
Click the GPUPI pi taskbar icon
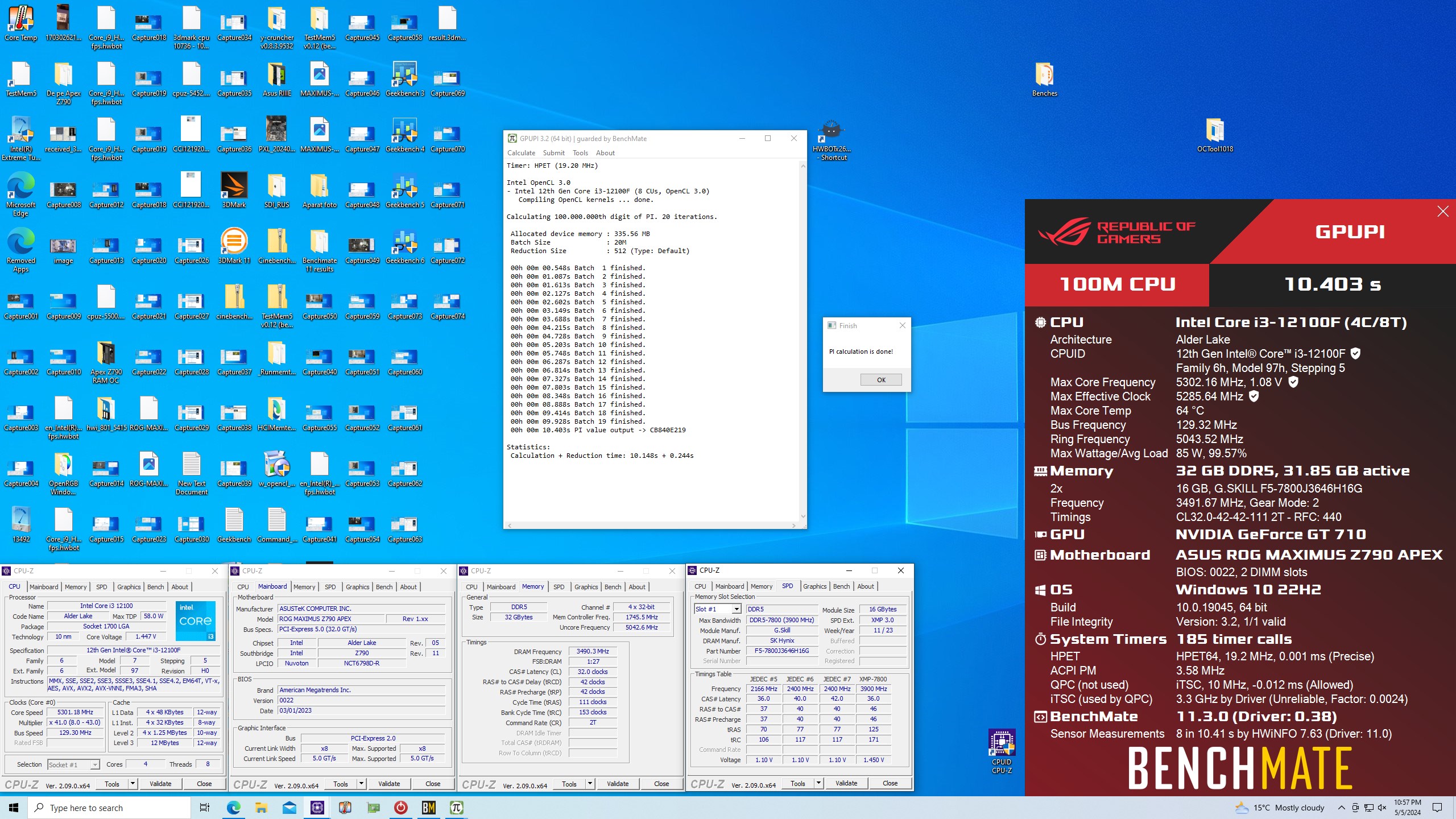[456, 808]
